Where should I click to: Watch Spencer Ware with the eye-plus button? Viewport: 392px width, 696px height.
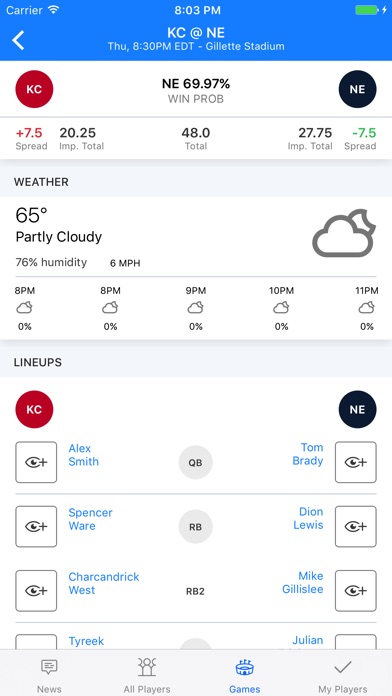pyautogui.click(x=36, y=526)
